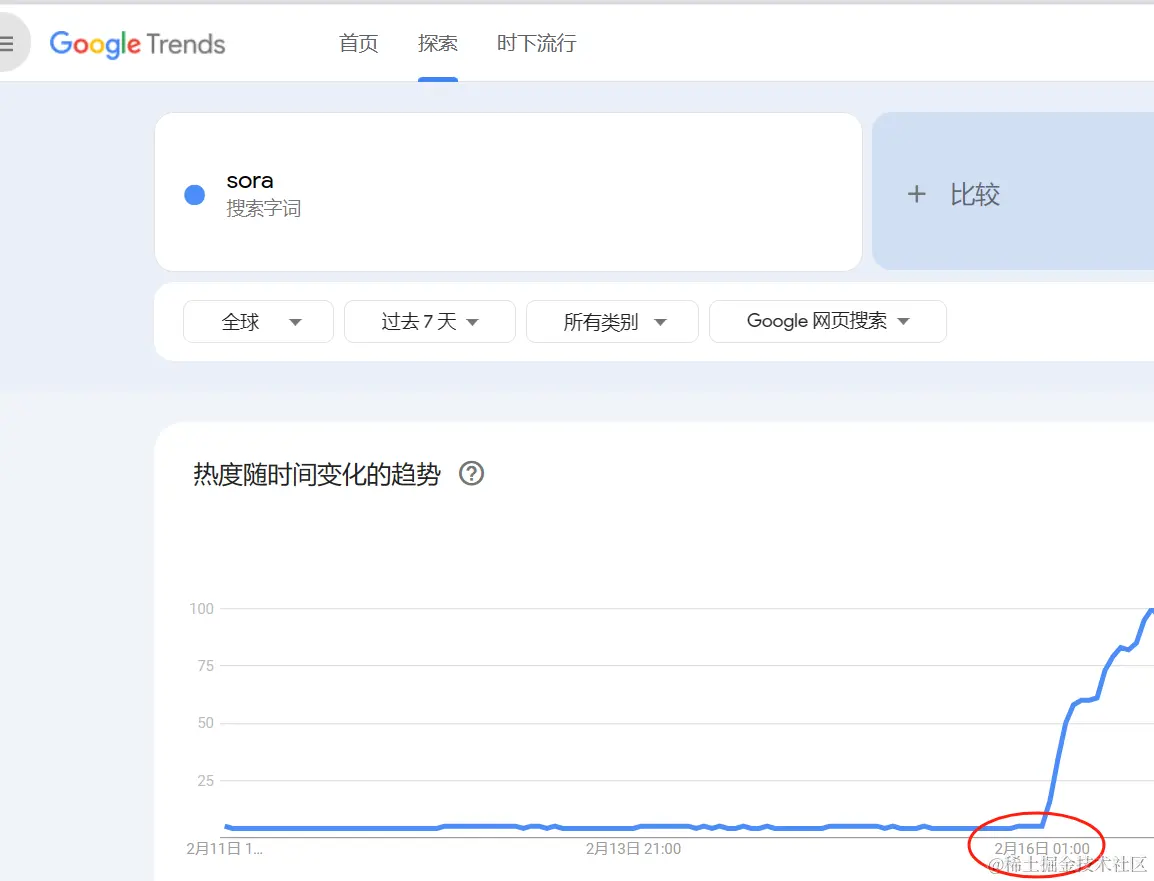Open the 全球 region dropdown
This screenshot has width=1154, height=881.
[x=258, y=322]
